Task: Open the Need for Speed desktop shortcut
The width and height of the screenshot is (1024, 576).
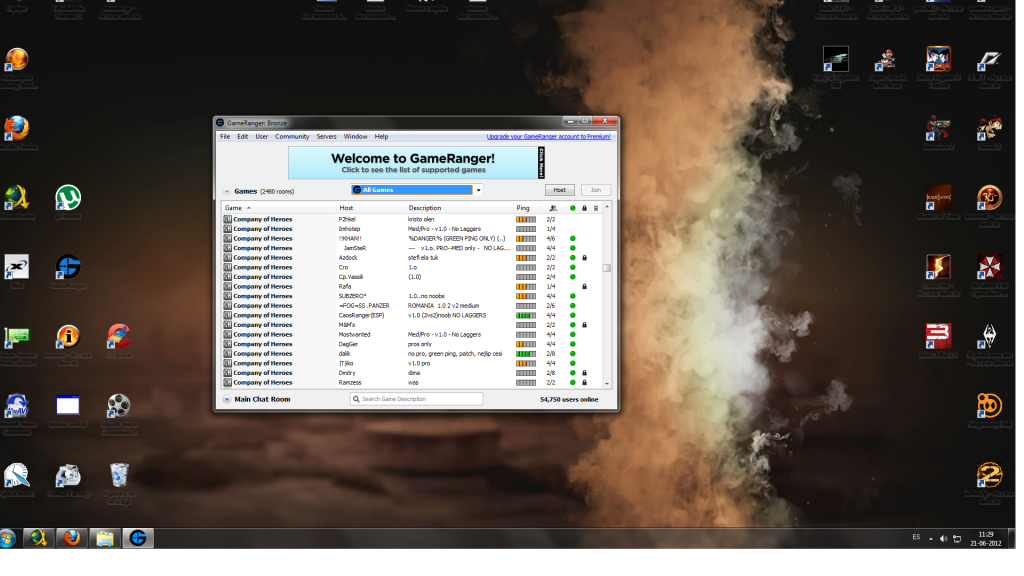Action: 989,59
